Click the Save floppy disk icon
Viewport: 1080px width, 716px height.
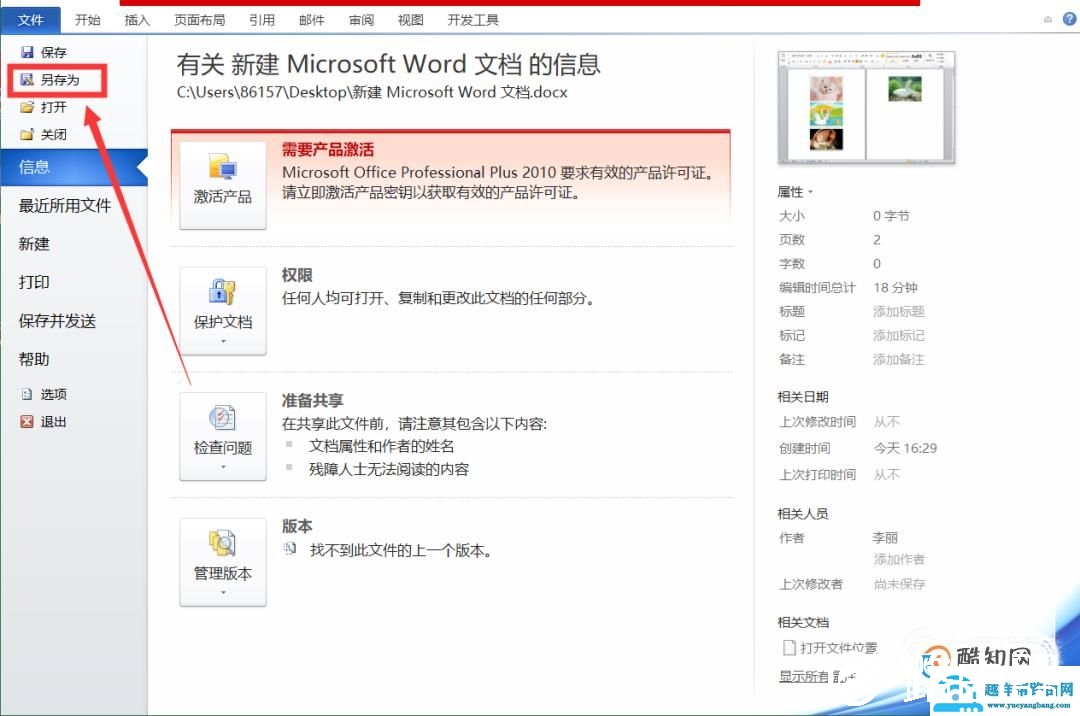pos(27,52)
